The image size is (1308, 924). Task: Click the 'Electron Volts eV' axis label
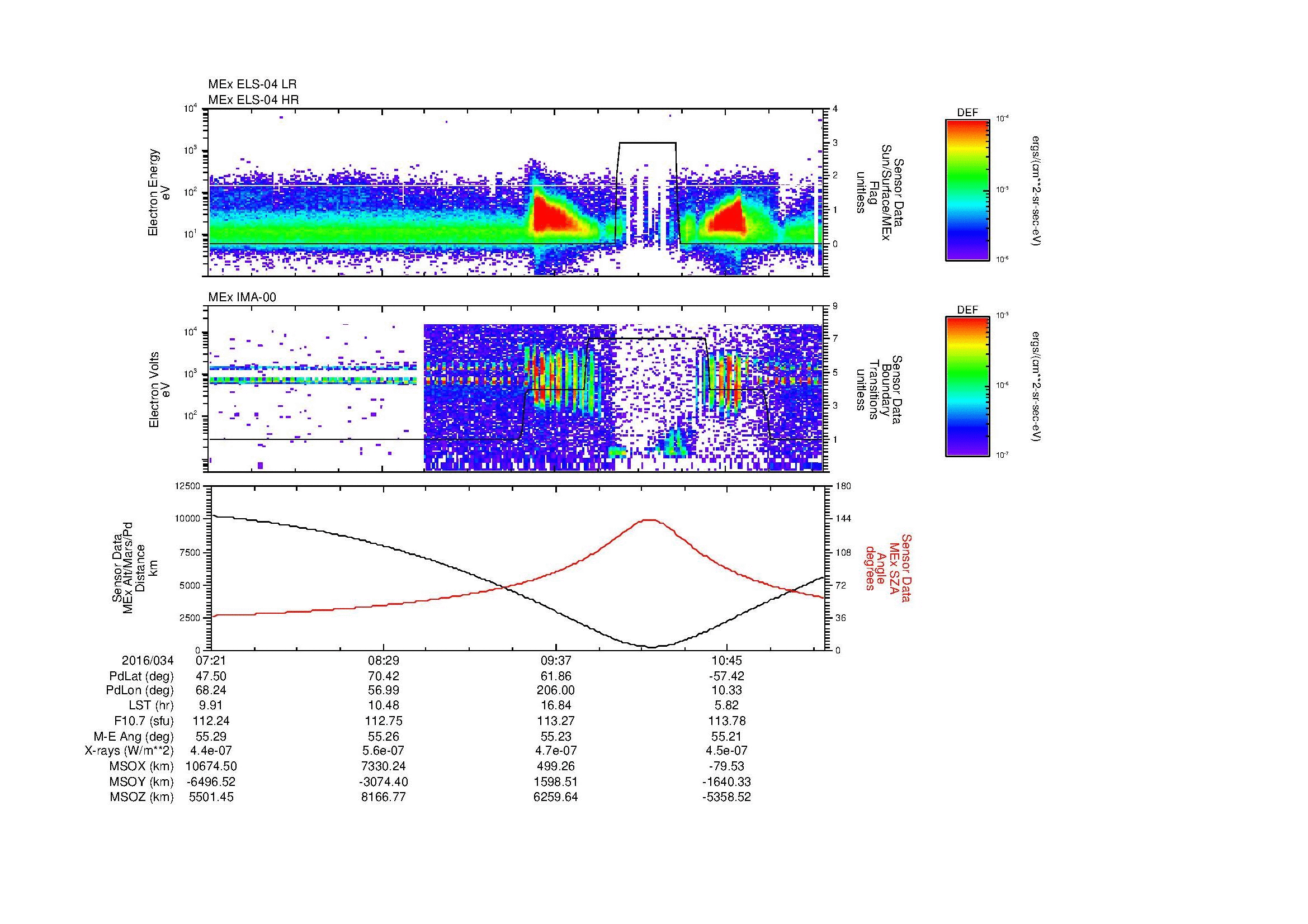[159, 390]
